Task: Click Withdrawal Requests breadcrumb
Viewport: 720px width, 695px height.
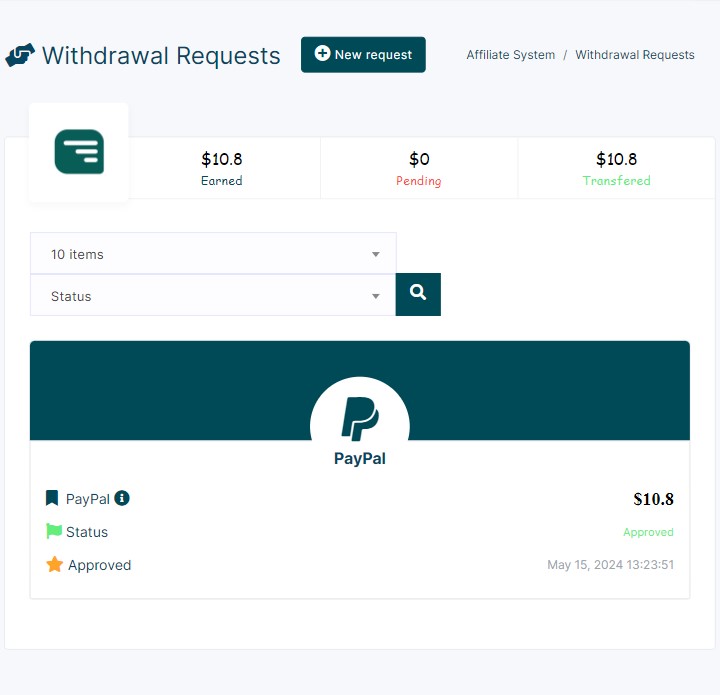Action: [x=635, y=55]
